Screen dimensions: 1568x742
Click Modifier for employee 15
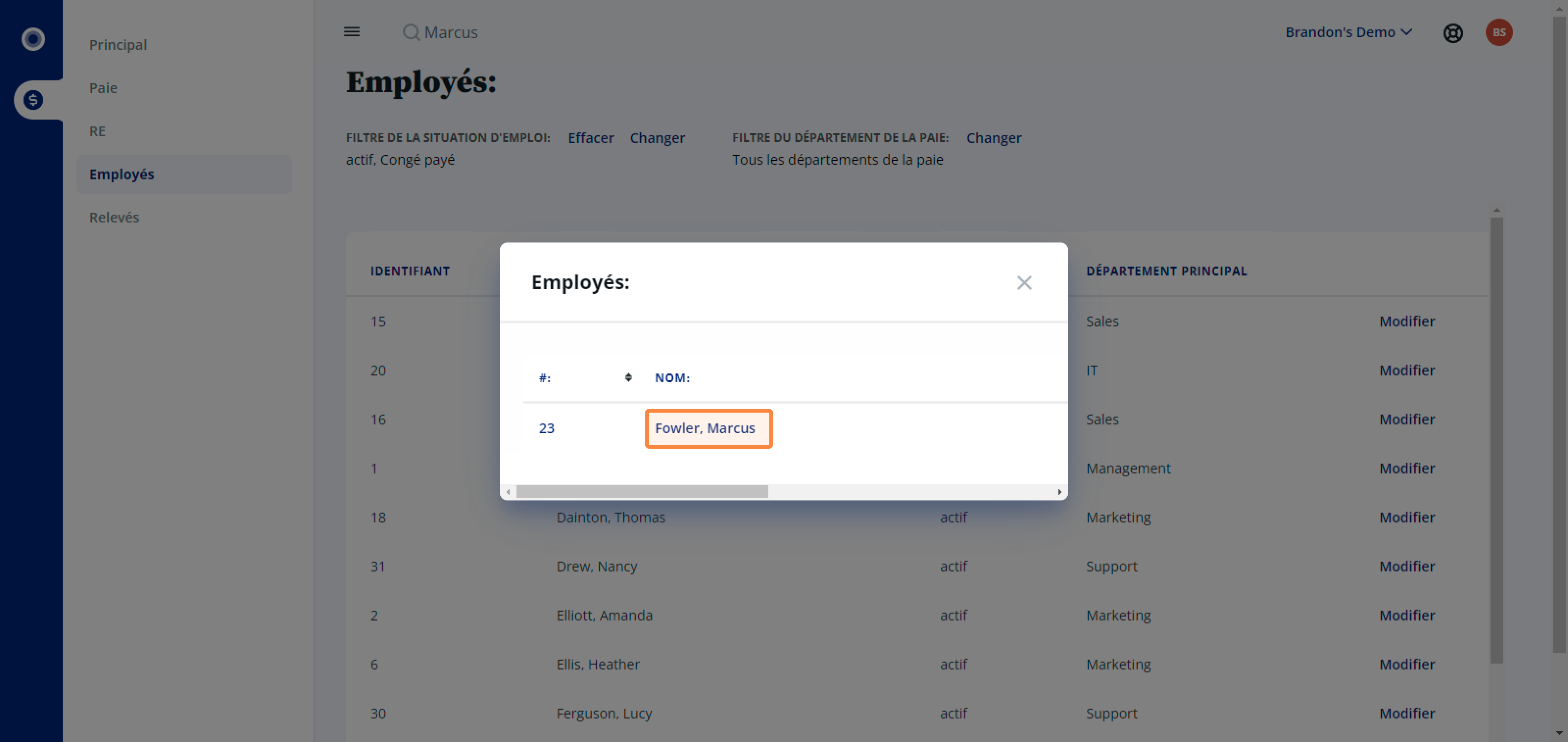[x=1407, y=322]
